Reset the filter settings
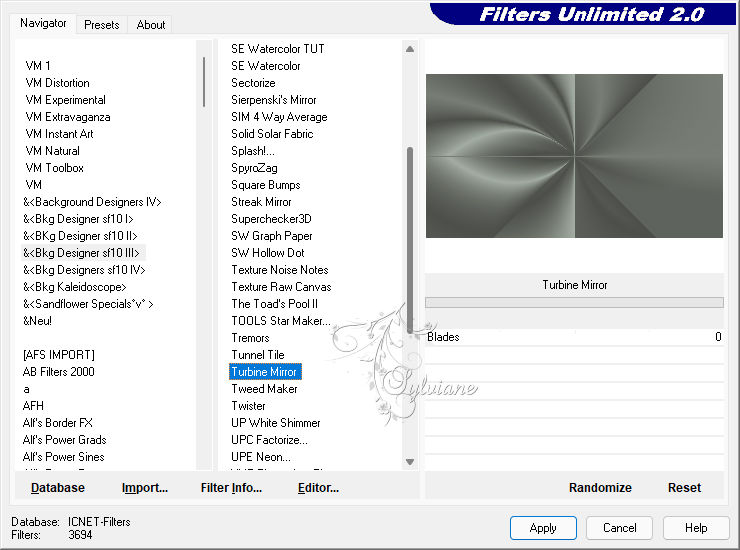This screenshot has height=550, width=740. (x=684, y=487)
